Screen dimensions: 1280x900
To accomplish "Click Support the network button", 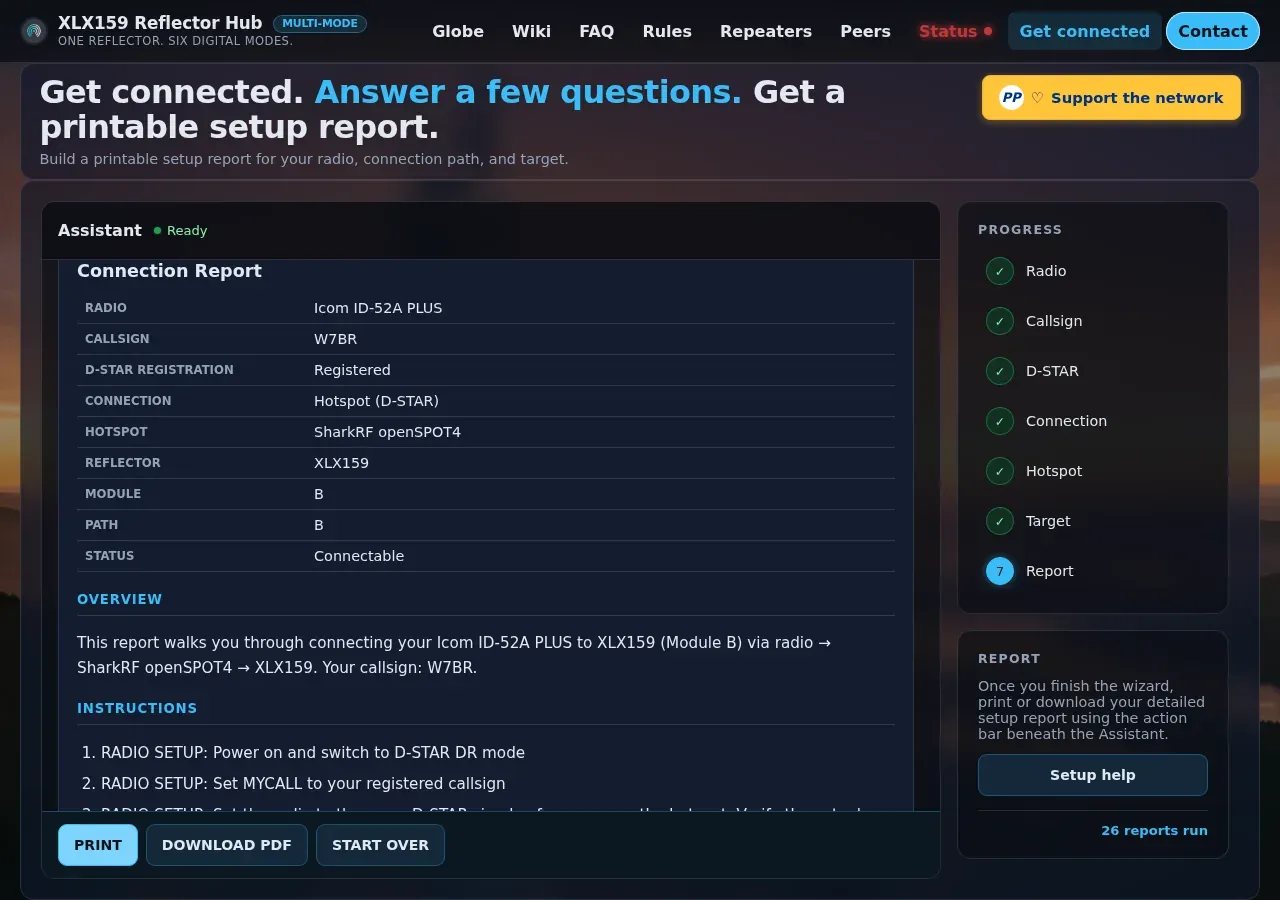I will [x=1111, y=98].
